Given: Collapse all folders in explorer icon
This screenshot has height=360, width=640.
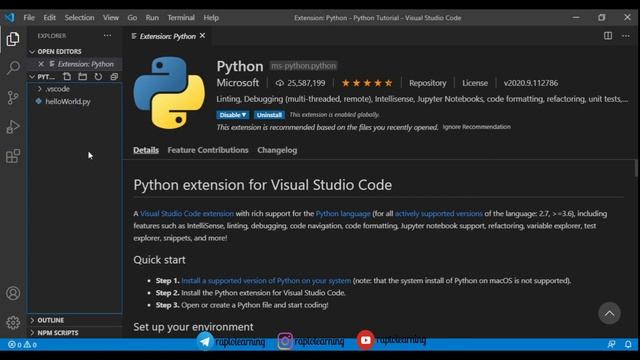Looking at the screenshot, I should tap(114, 77).
